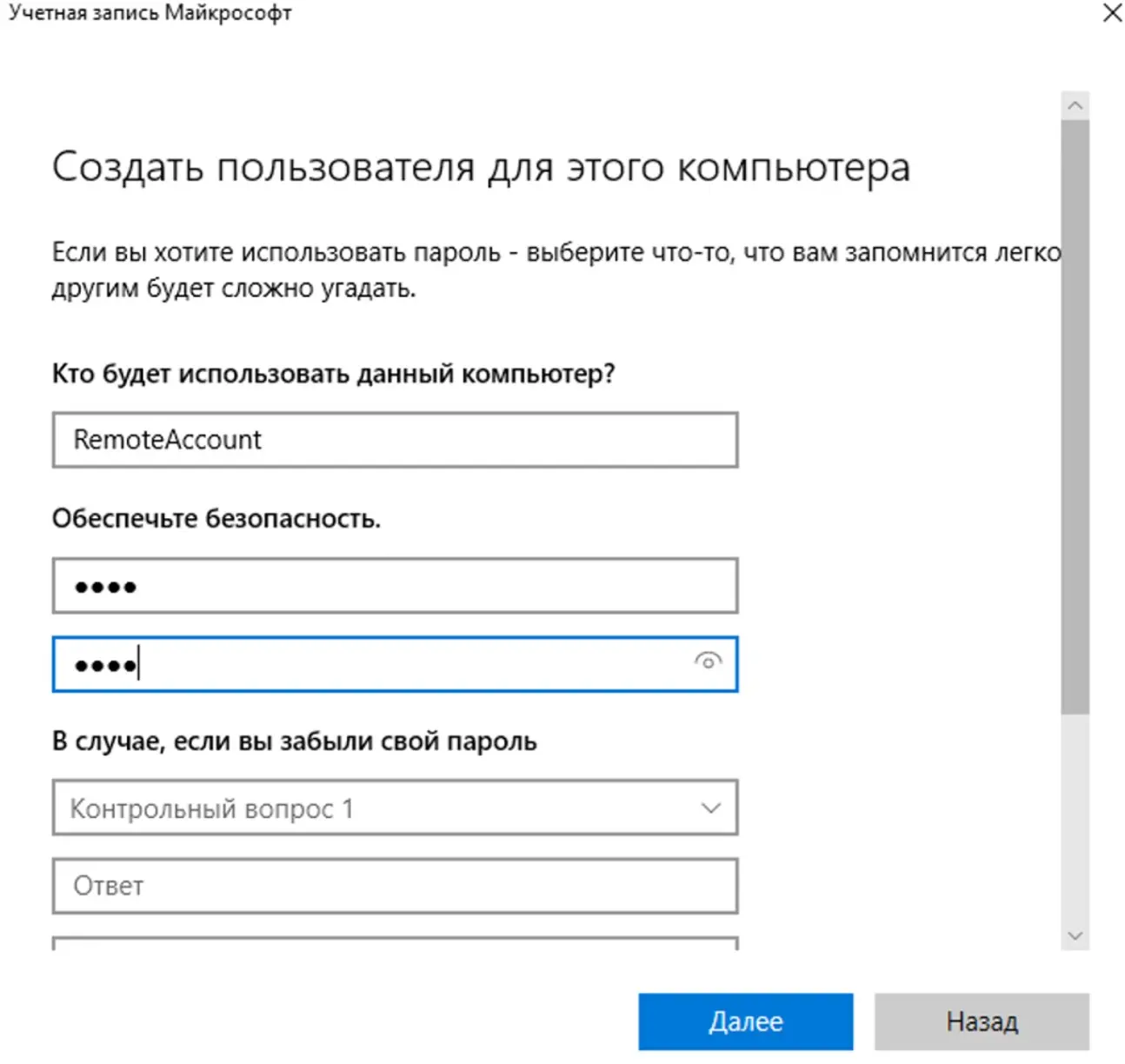
Task: Reveal the confirmed password with the eye icon
Action: tap(708, 662)
